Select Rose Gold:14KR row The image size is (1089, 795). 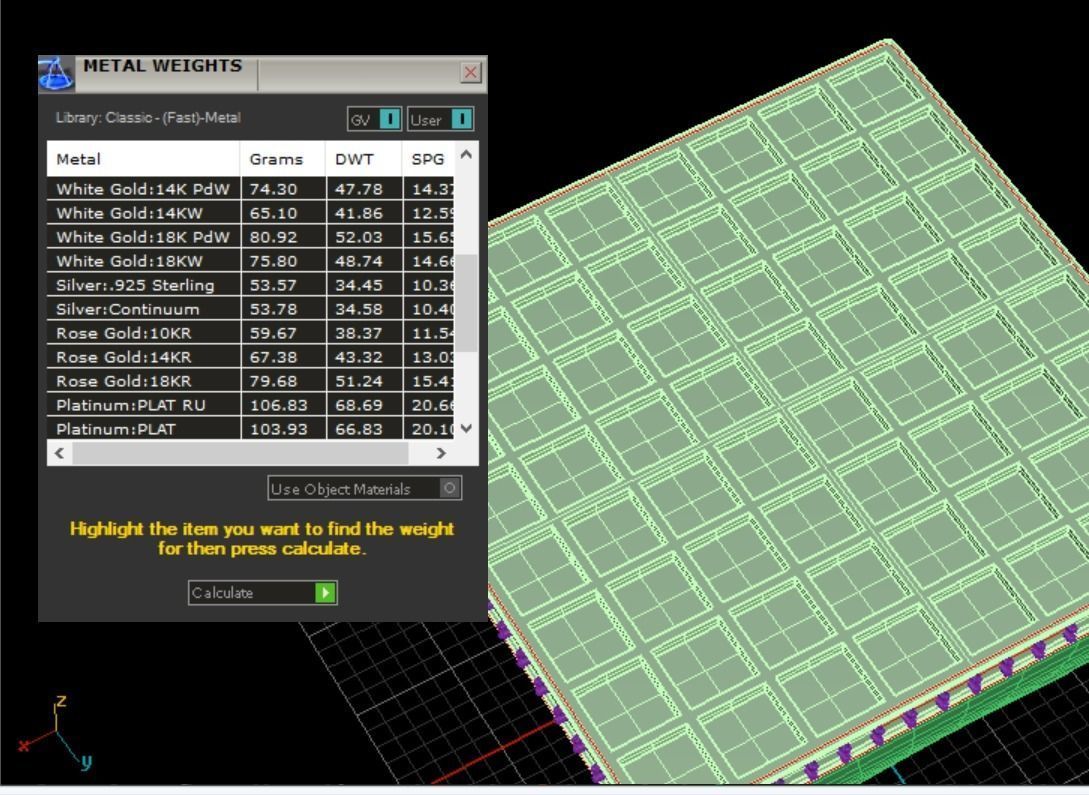point(250,357)
